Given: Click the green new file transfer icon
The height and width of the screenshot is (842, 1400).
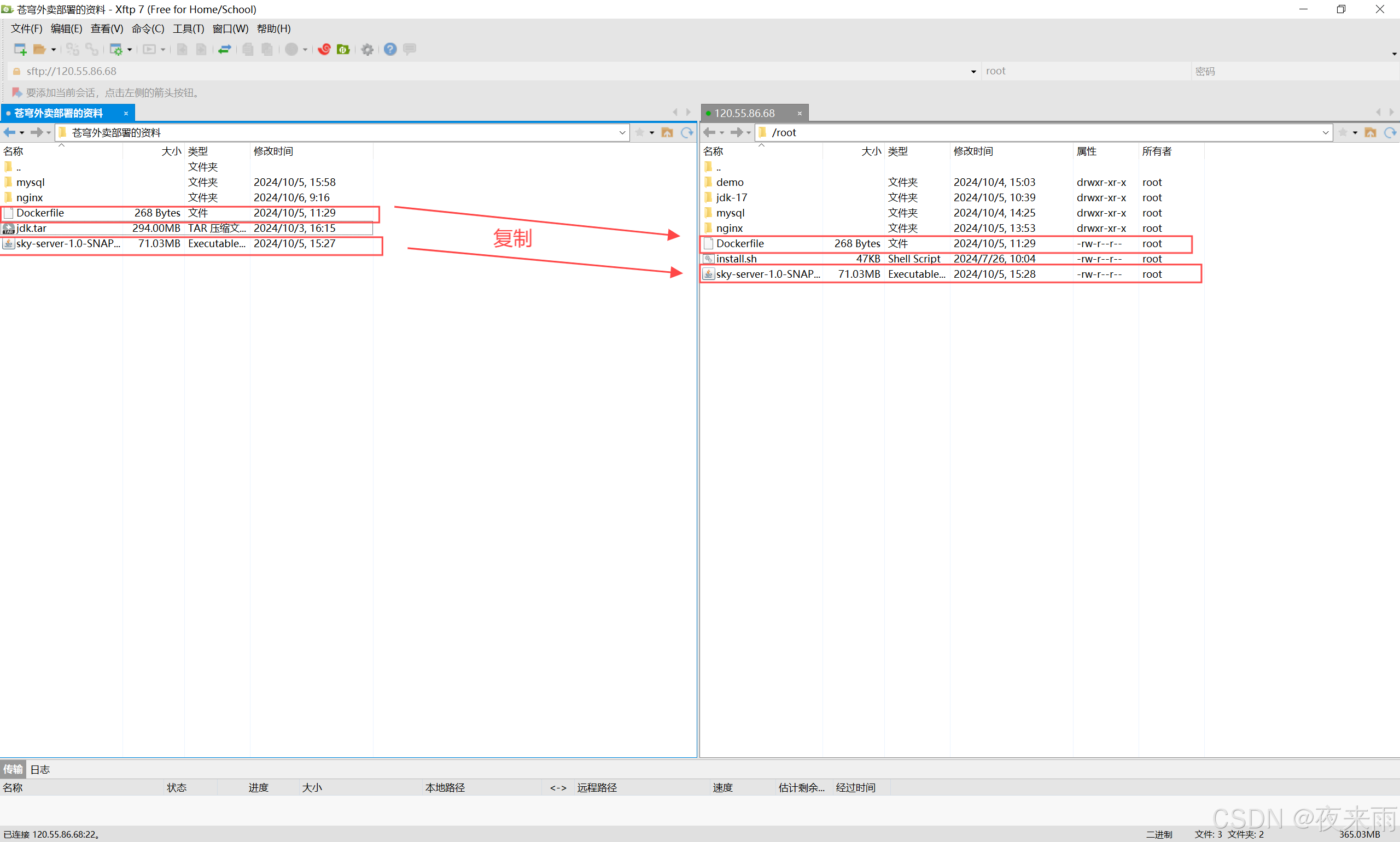Looking at the screenshot, I should point(343,49).
